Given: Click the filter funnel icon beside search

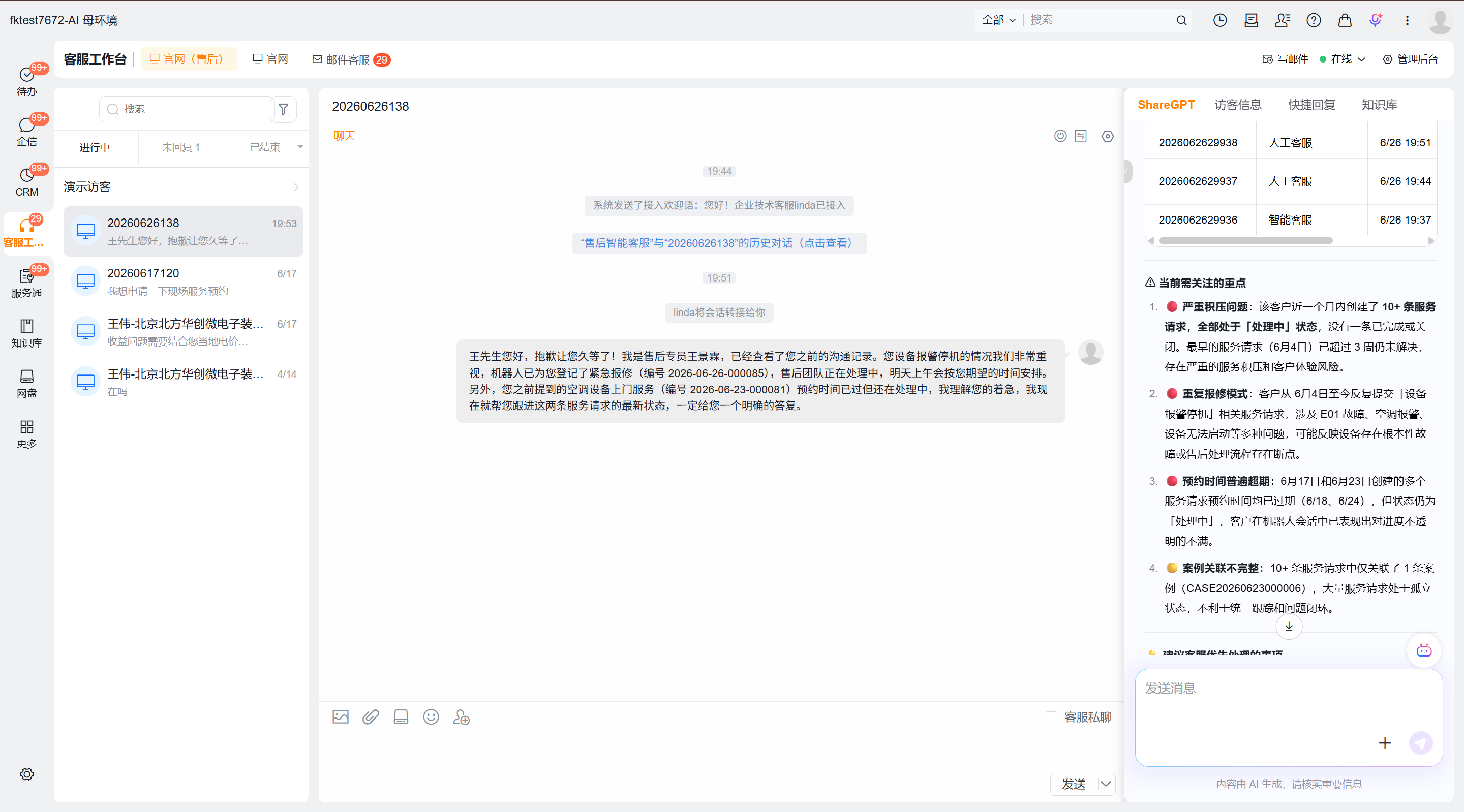Looking at the screenshot, I should [283, 109].
